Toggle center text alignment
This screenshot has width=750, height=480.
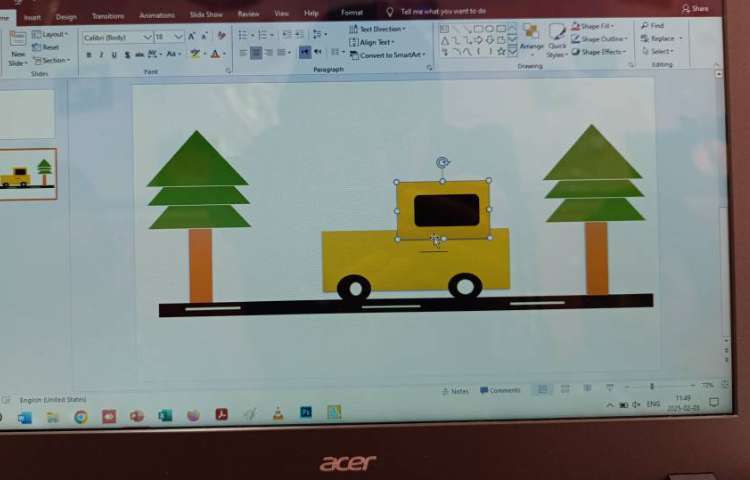256,53
